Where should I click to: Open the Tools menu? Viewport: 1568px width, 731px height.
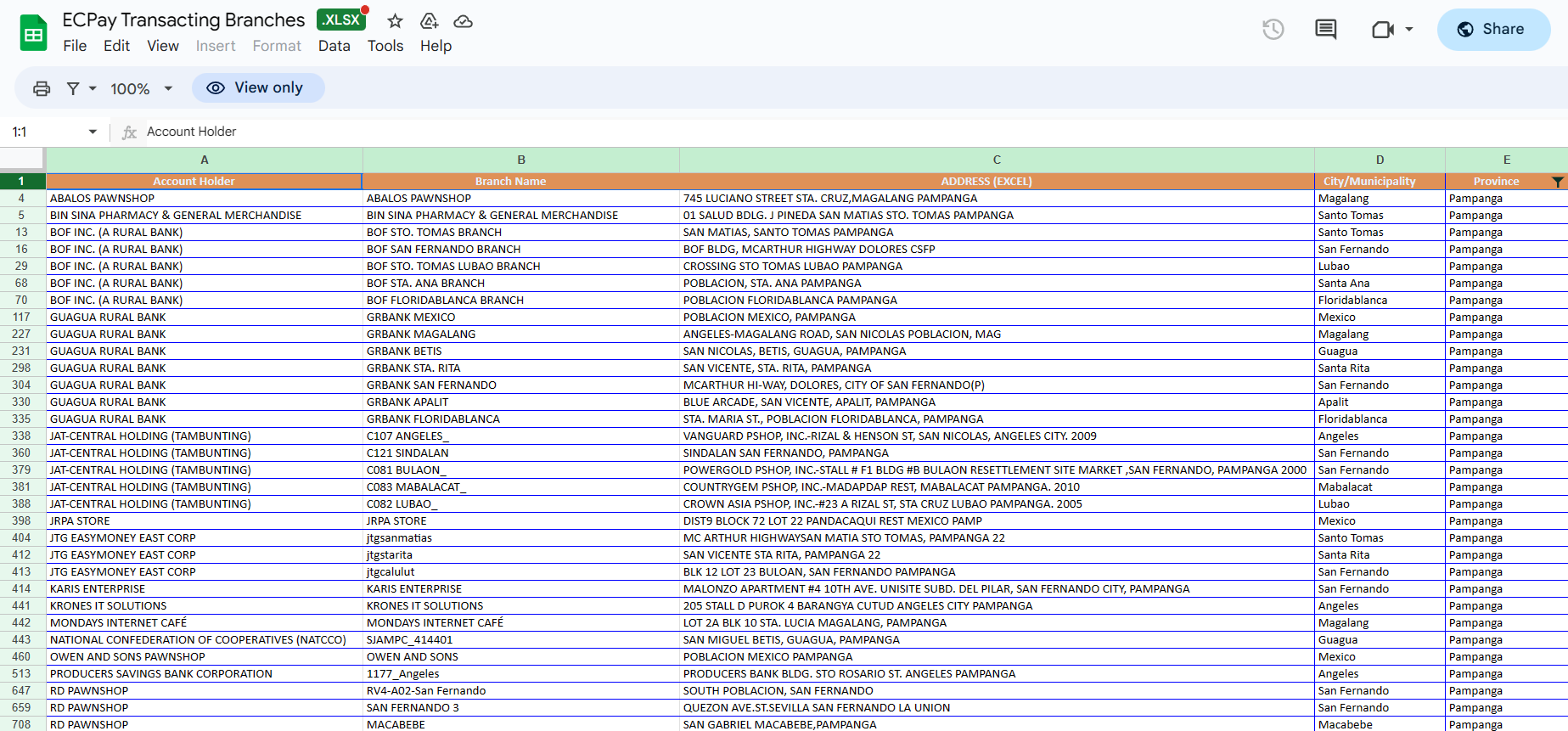pyautogui.click(x=385, y=46)
